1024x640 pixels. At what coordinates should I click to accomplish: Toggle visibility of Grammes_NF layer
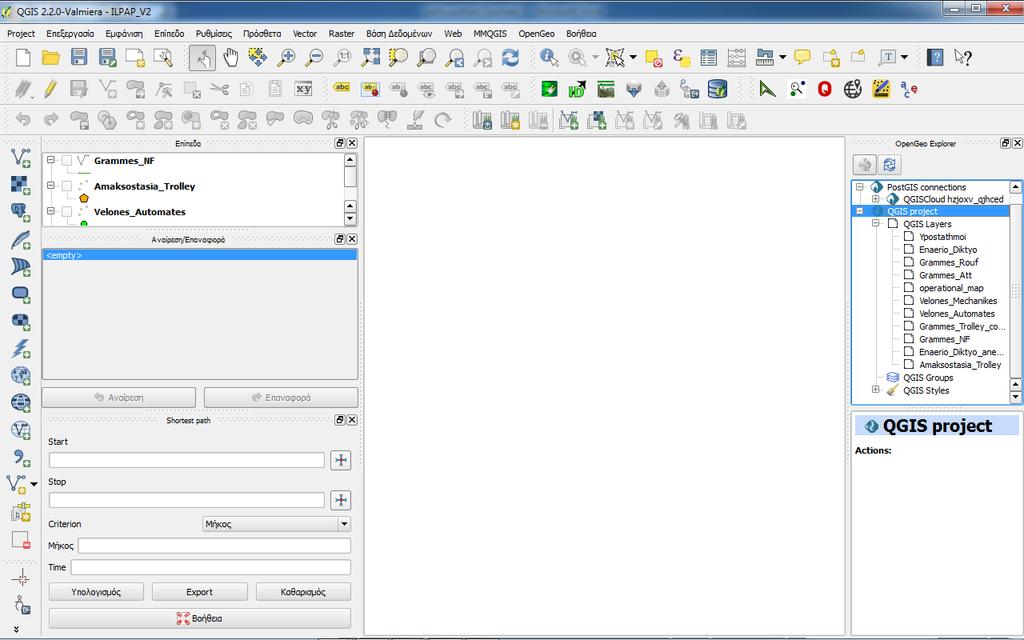(67, 161)
